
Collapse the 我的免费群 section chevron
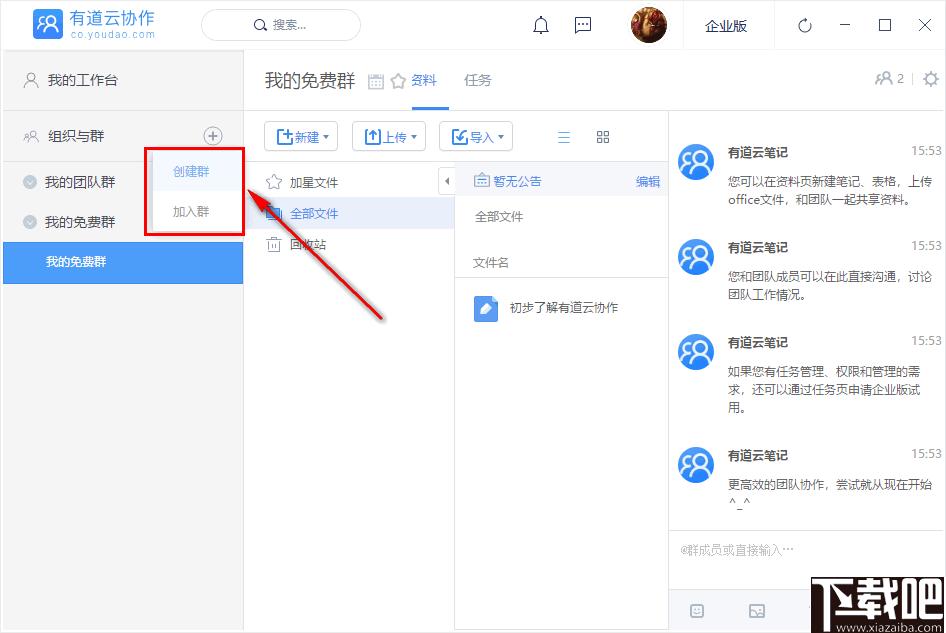30,222
